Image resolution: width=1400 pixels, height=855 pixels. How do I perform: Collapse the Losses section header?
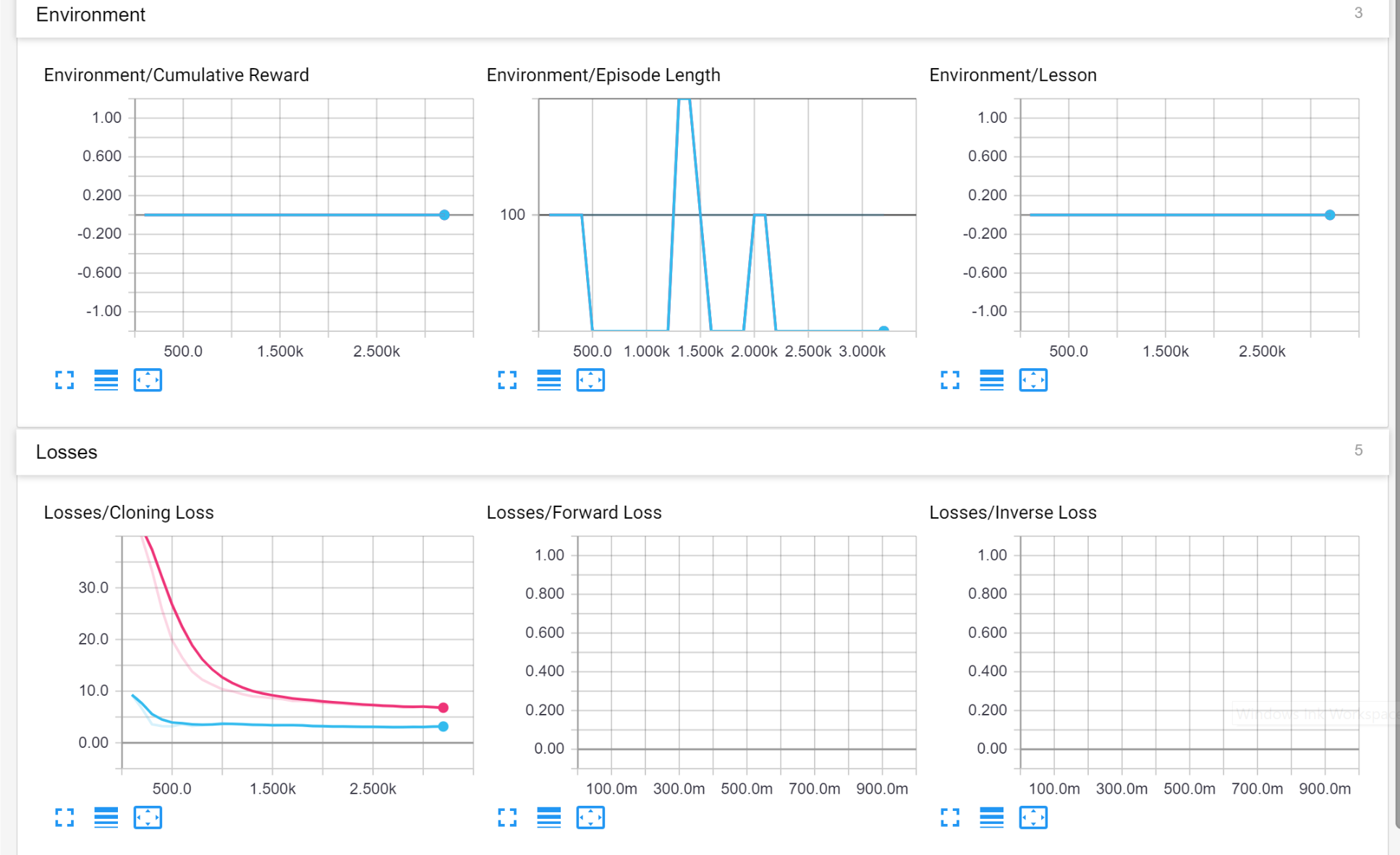(67, 452)
